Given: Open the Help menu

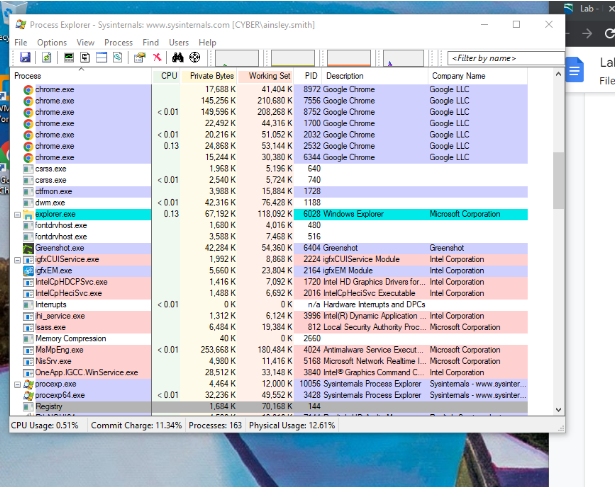Looking at the screenshot, I should [x=207, y=42].
